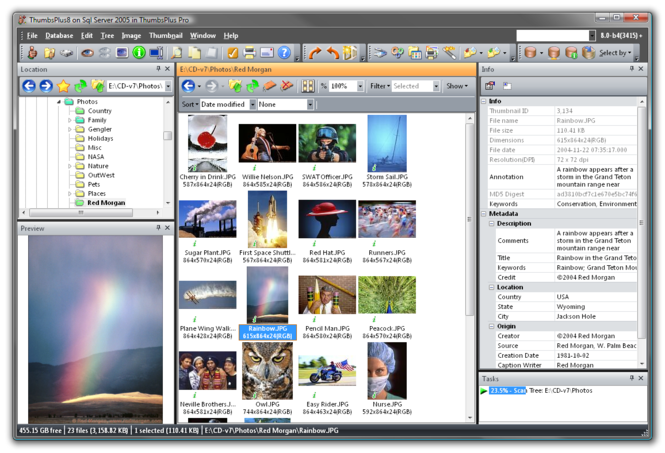Close the Location panel
This screenshot has width=665, height=453.
(x=168, y=69)
